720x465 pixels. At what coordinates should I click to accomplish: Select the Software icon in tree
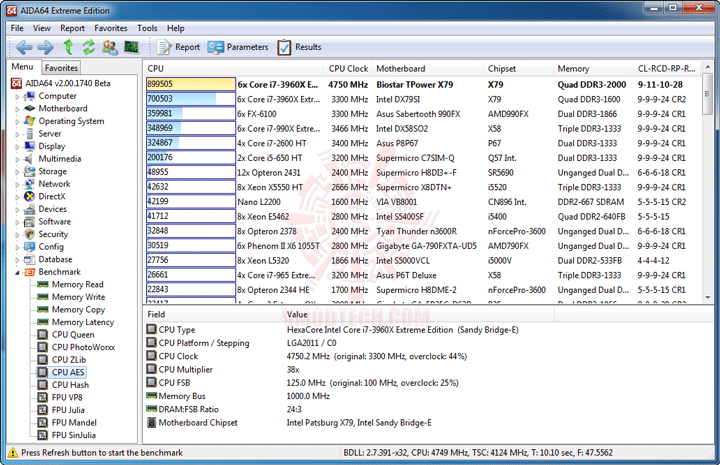(29, 222)
